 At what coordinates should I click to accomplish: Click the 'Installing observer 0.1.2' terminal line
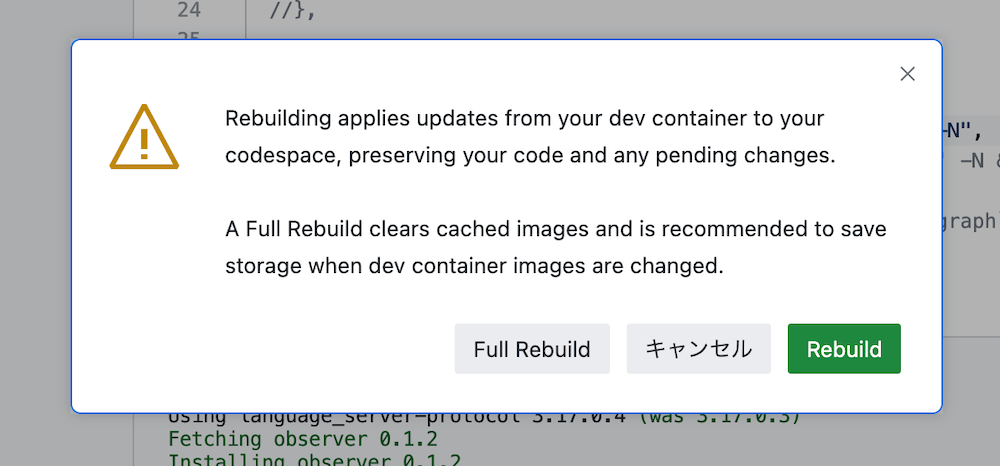pos(314,460)
